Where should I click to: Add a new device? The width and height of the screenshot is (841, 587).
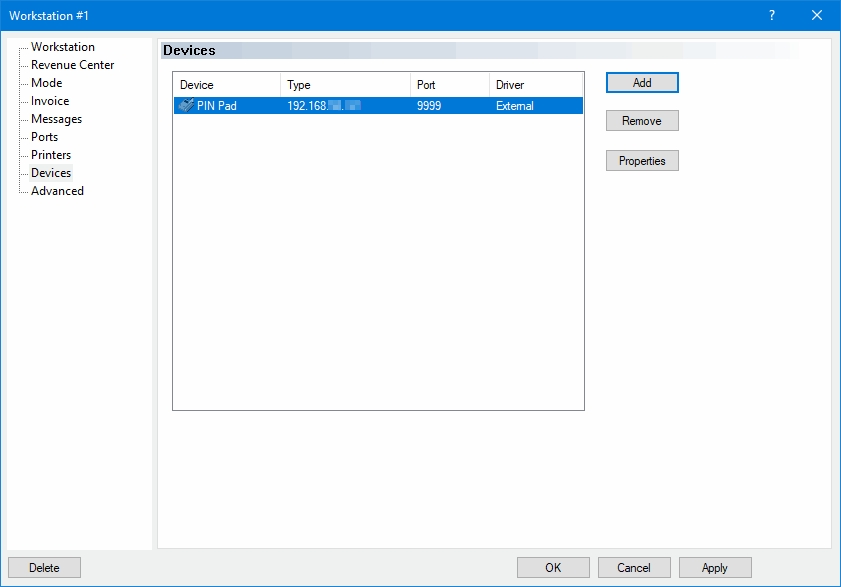[642, 83]
